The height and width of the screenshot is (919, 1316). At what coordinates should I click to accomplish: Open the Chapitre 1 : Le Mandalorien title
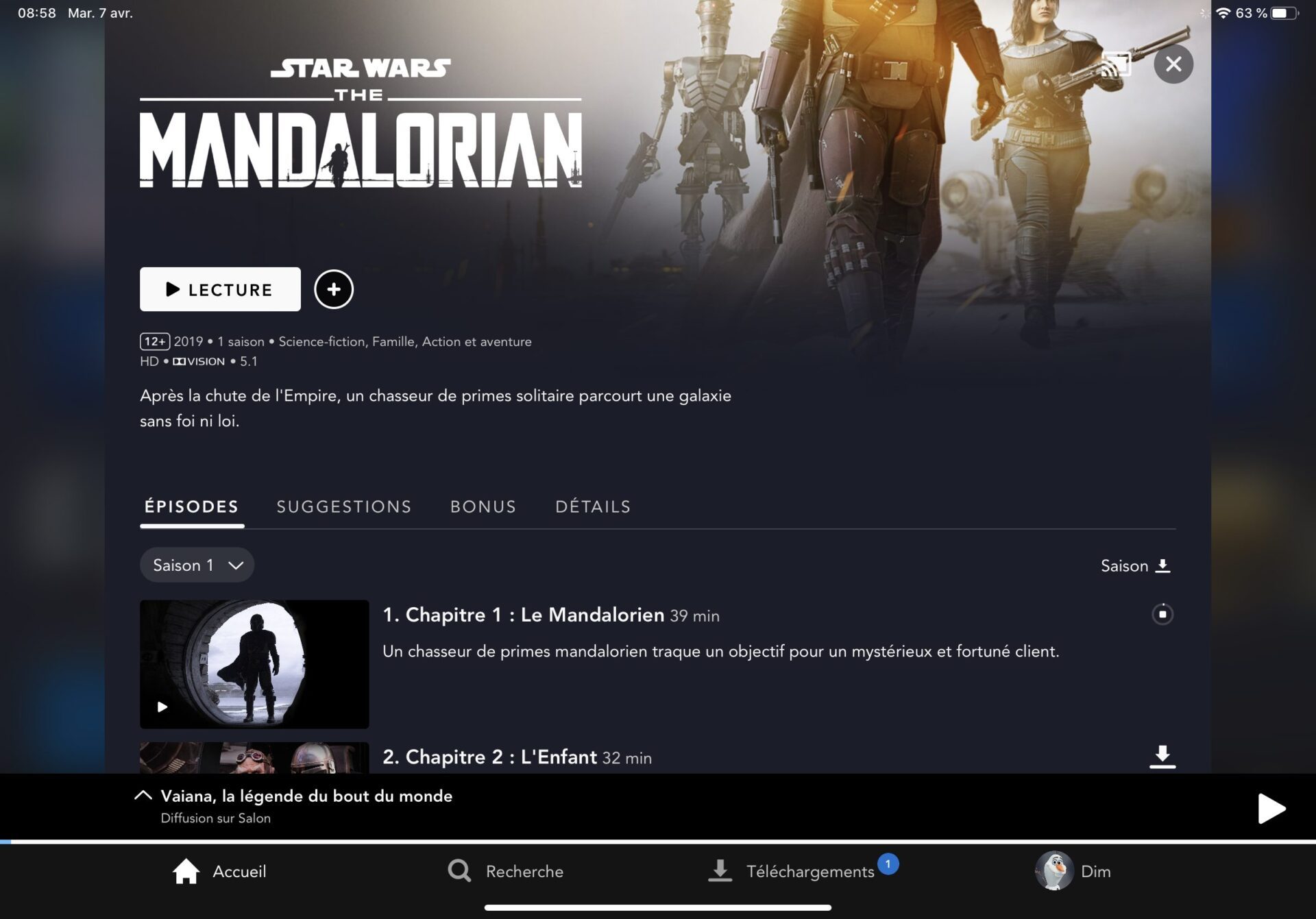pyautogui.click(x=524, y=615)
